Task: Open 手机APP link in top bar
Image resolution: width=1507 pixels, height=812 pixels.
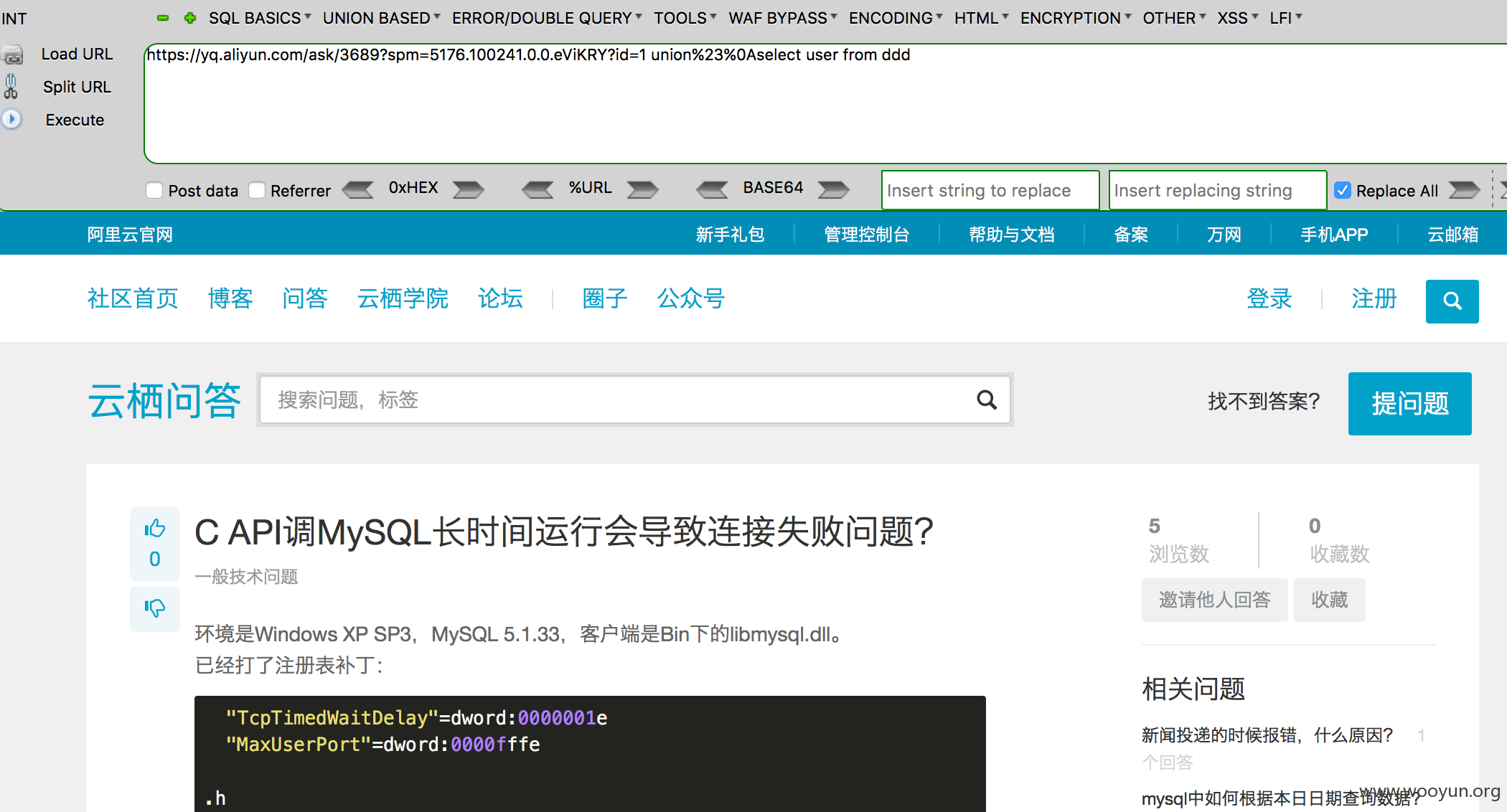Action: click(x=1334, y=235)
